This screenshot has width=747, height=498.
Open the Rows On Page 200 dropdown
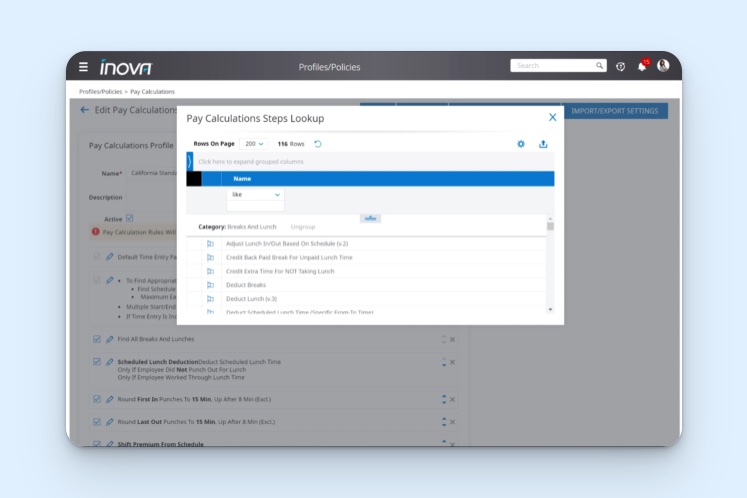tap(253, 144)
